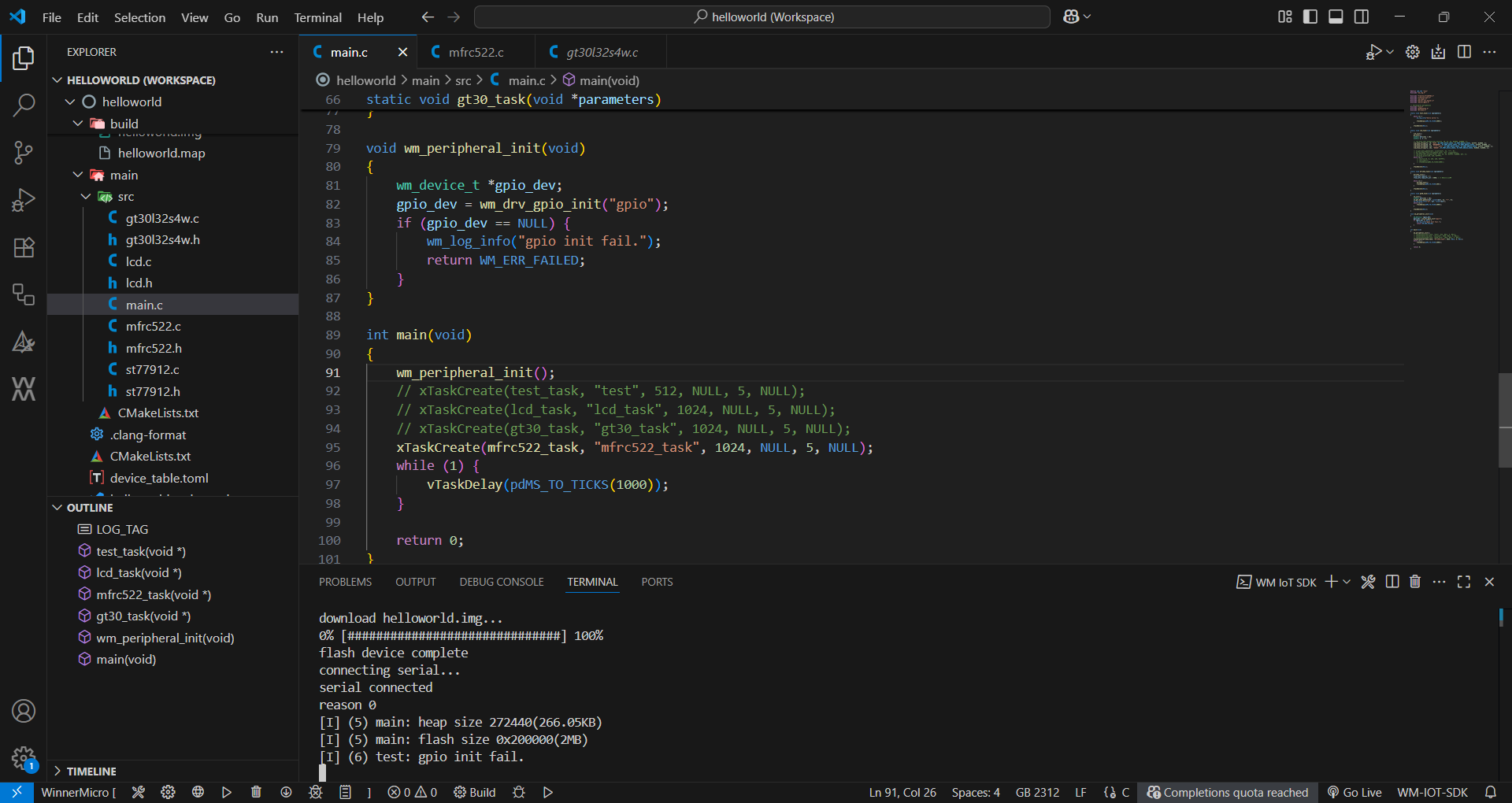Switch to the gt30l32s4w.c editor tab

[602, 52]
